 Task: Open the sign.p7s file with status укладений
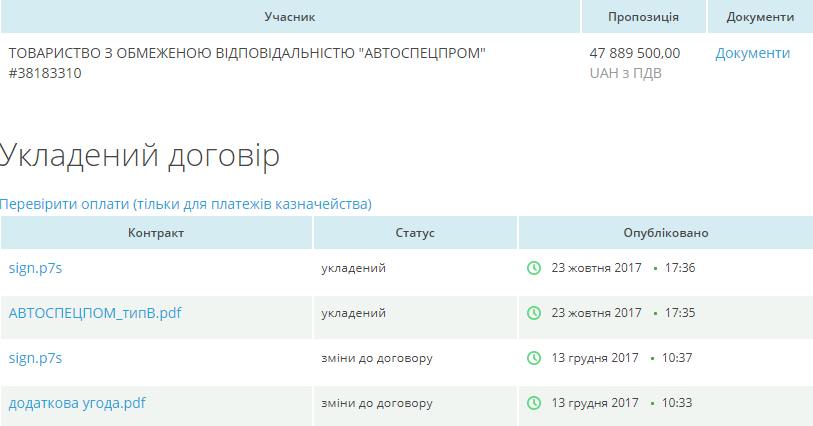point(36,268)
